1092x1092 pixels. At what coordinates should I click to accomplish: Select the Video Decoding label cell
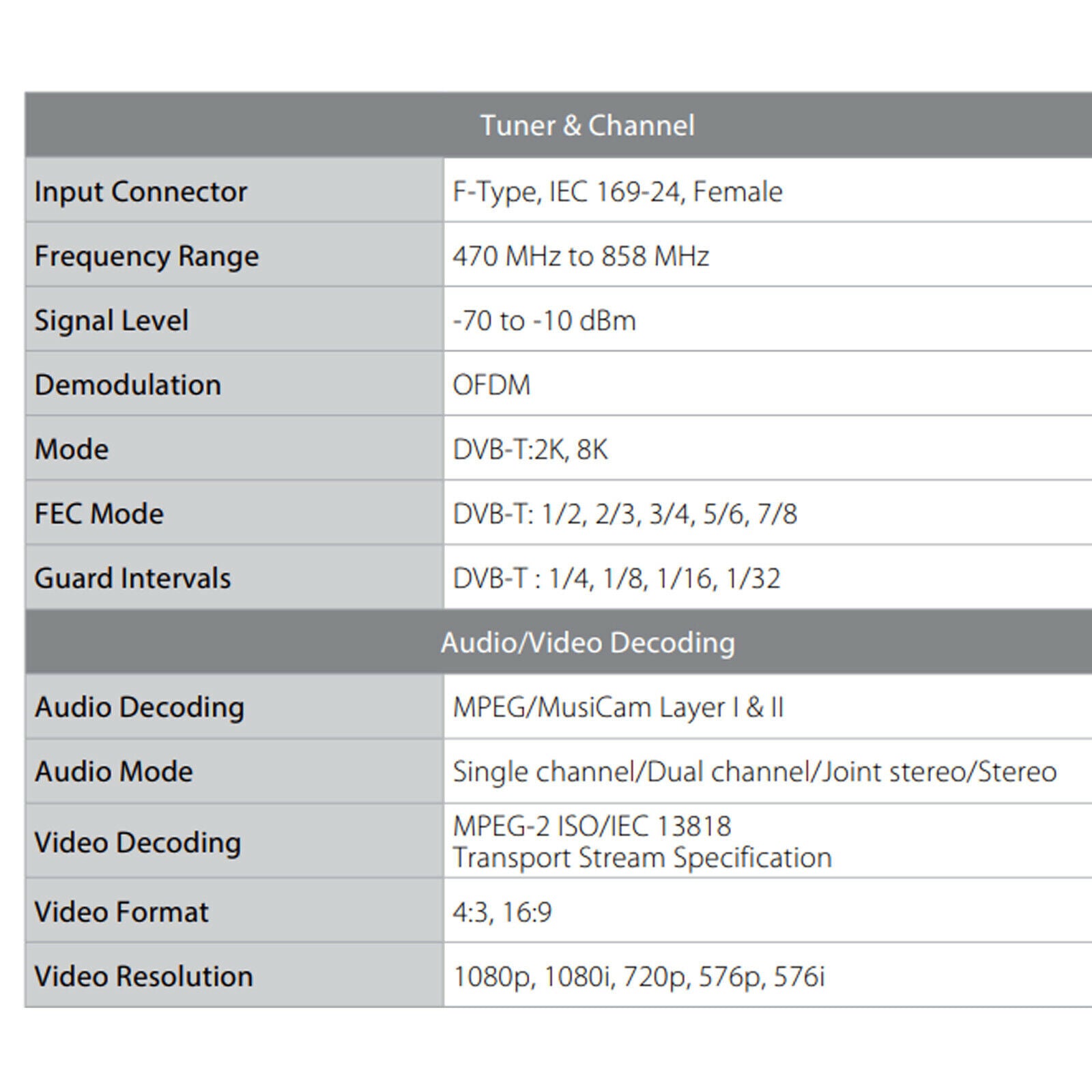coord(137,842)
